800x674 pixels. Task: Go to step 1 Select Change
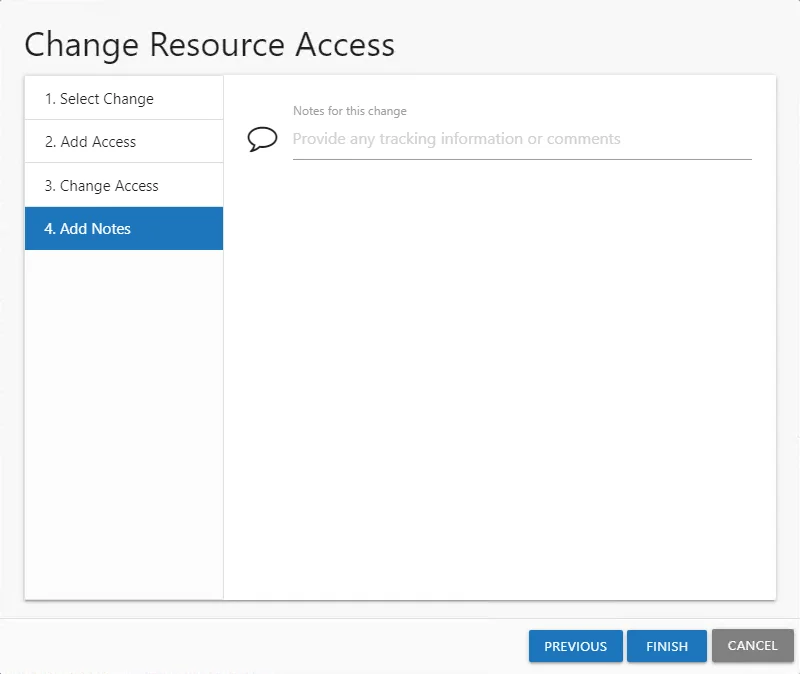point(124,98)
